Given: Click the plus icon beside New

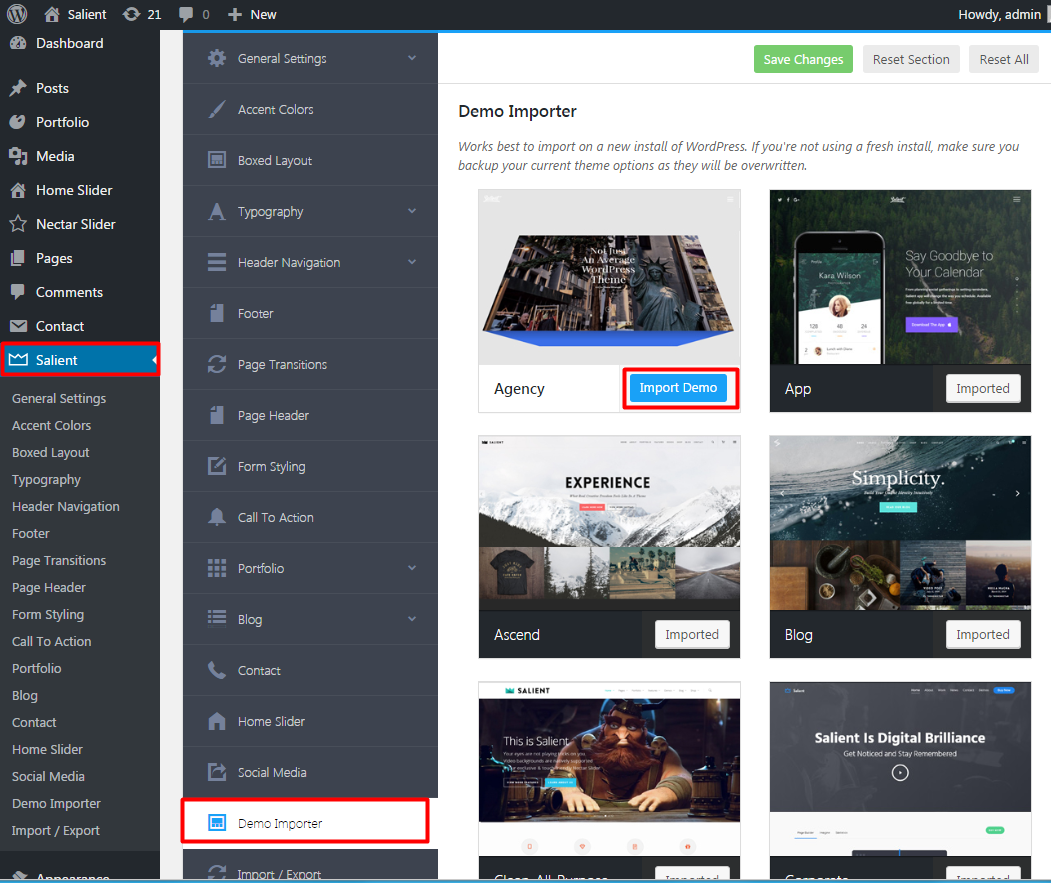Looking at the screenshot, I should tap(235, 14).
